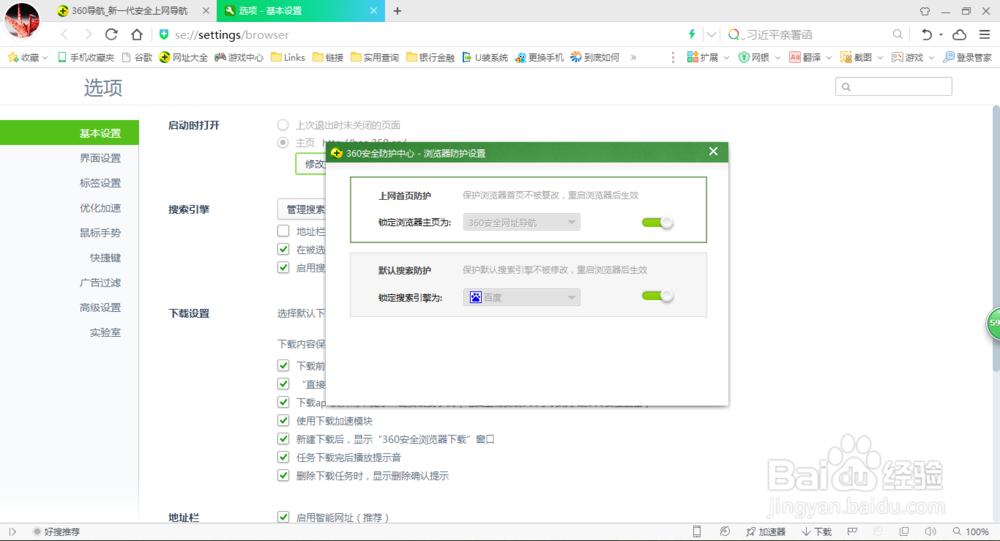The width and height of the screenshot is (1000, 541).
Task: Open the 银行金融 bookmark folder
Action: (430, 57)
